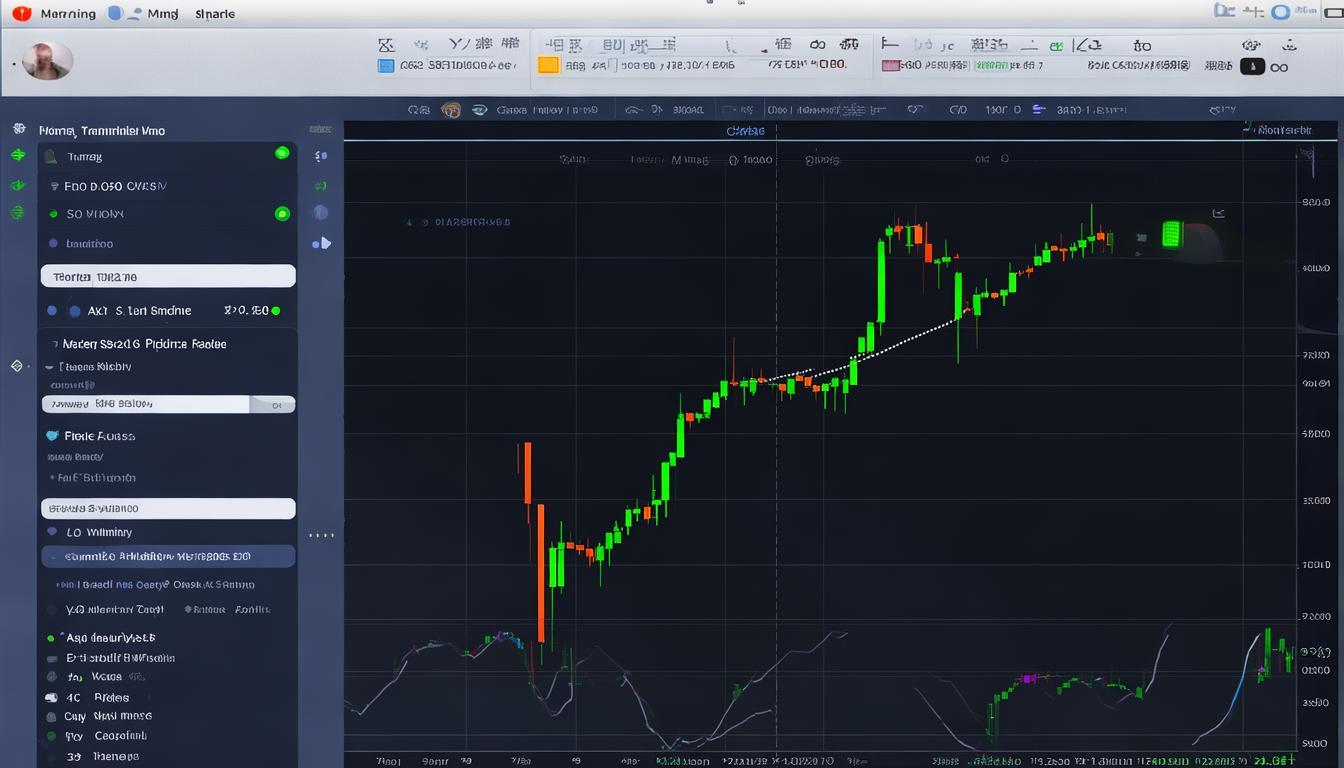Image resolution: width=1344 pixels, height=768 pixels.
Task: Open the Sharie menu in the menu bar
Action: point(215,14)
